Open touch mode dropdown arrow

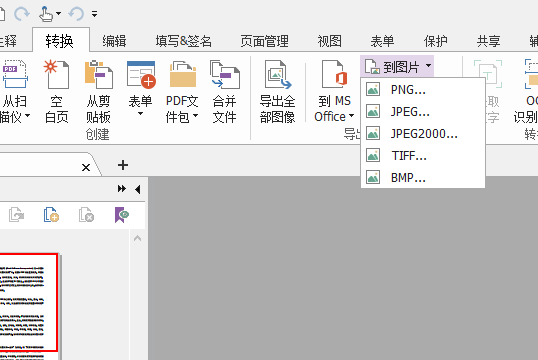tap(59, 14)
